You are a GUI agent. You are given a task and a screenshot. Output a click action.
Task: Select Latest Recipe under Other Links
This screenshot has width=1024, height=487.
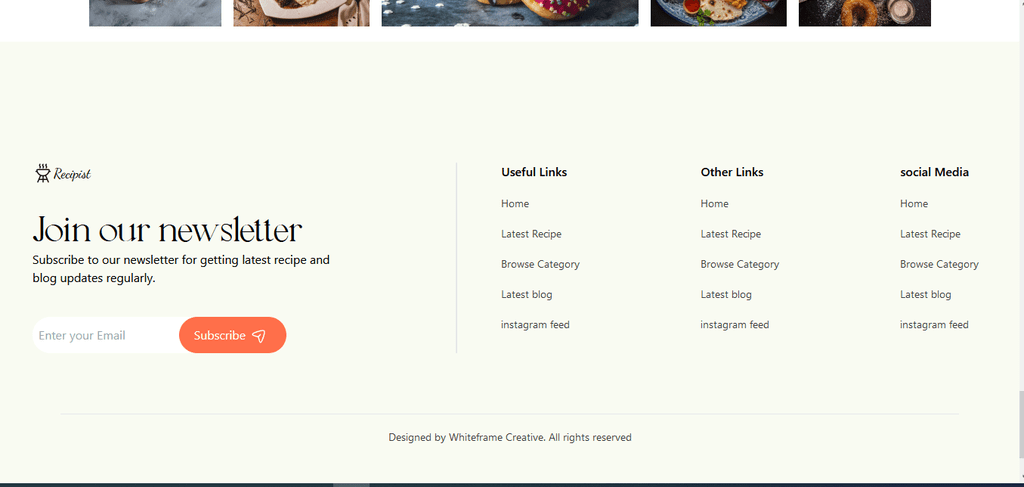(x=731, y=234)
